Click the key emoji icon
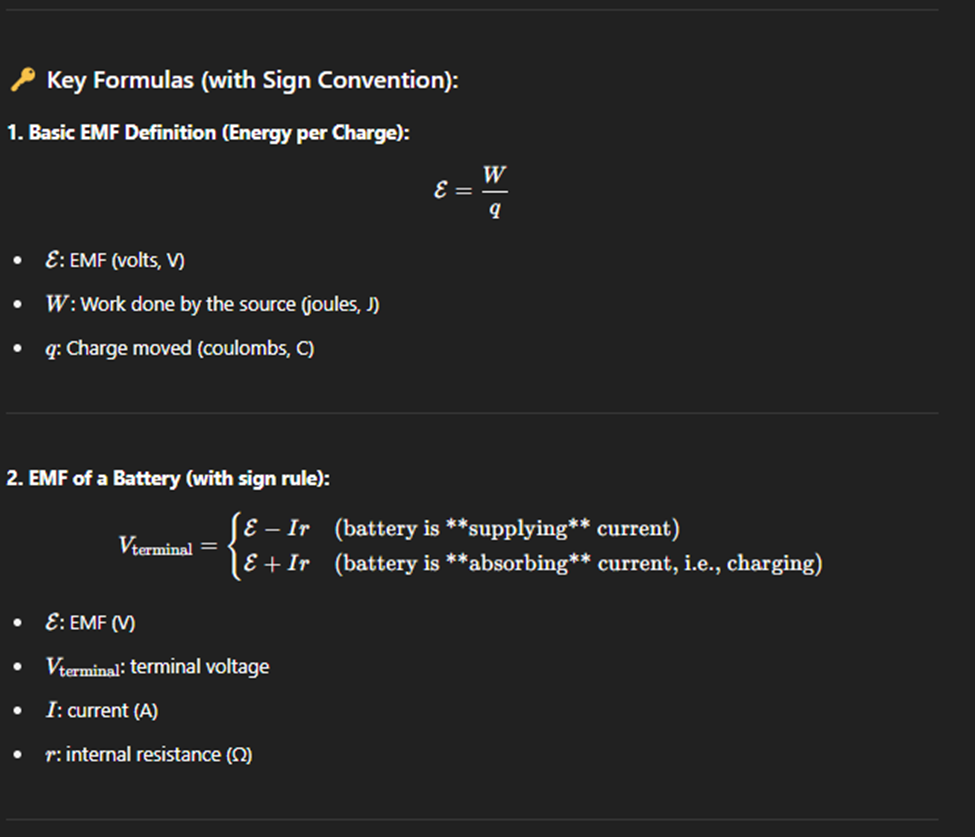 pyautogui.click(x=23, y=80)
